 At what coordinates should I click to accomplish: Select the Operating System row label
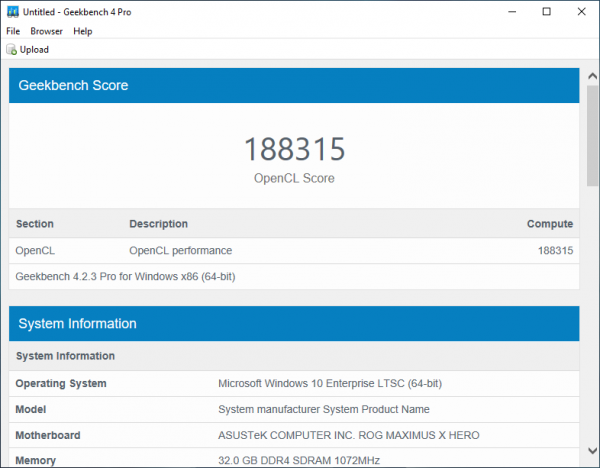[x=61, y=384]
